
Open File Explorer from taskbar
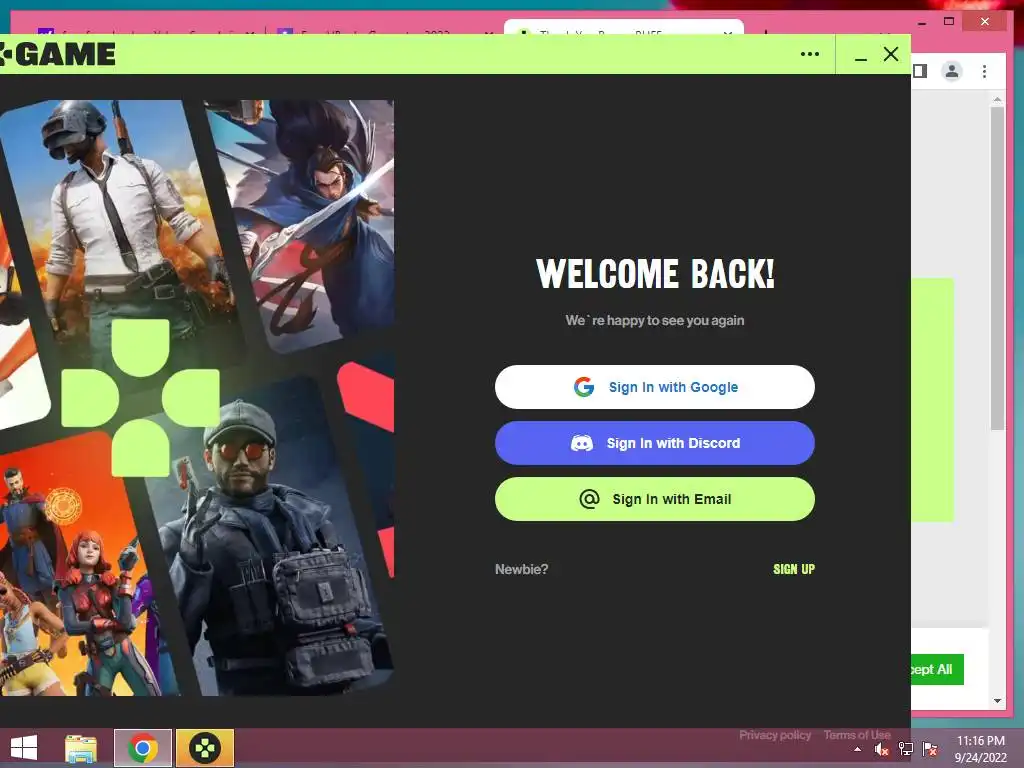pyautogui.click(x=81, y=748)
